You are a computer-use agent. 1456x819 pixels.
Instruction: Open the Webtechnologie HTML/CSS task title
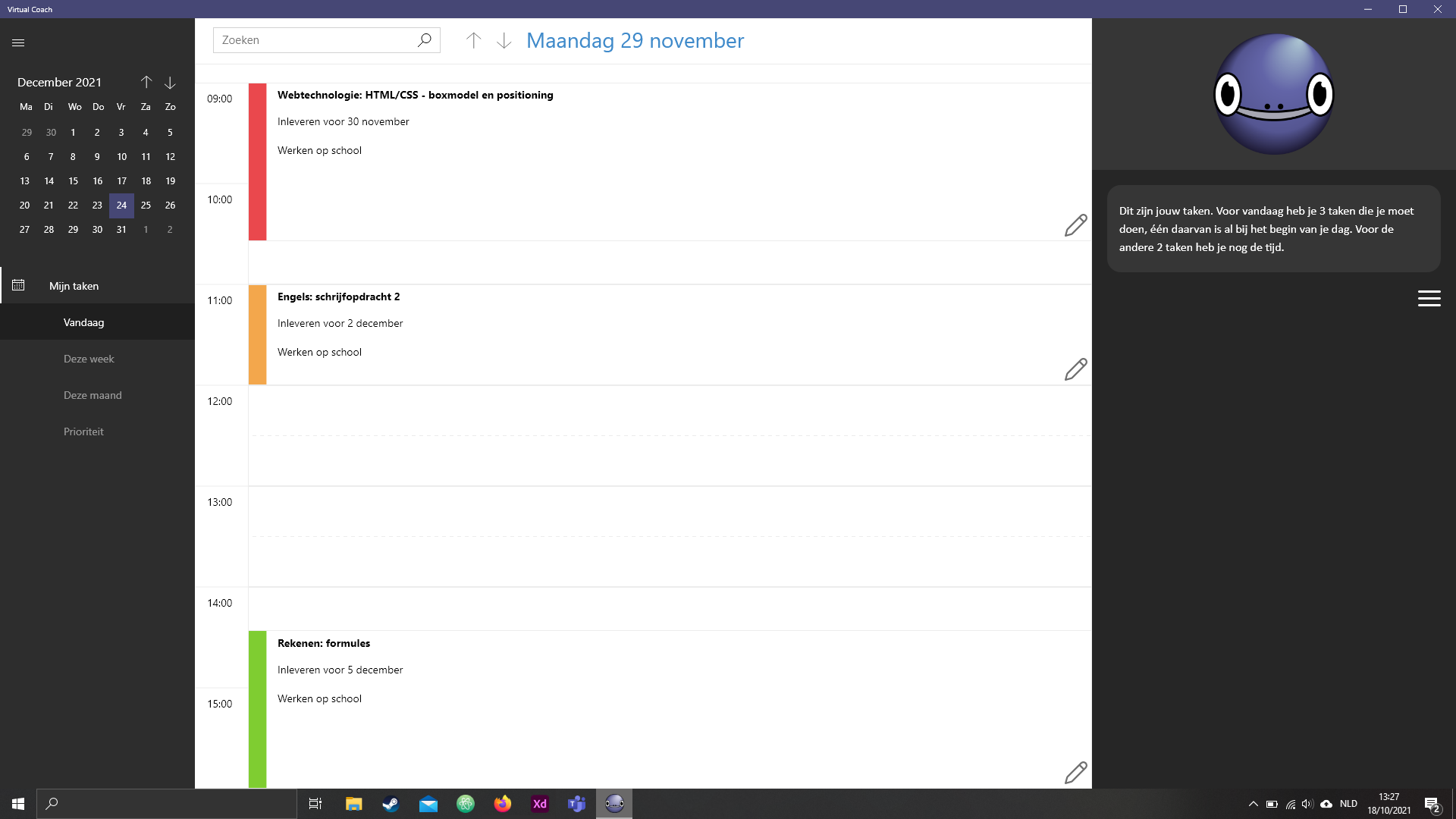click(x=415, y=95)
